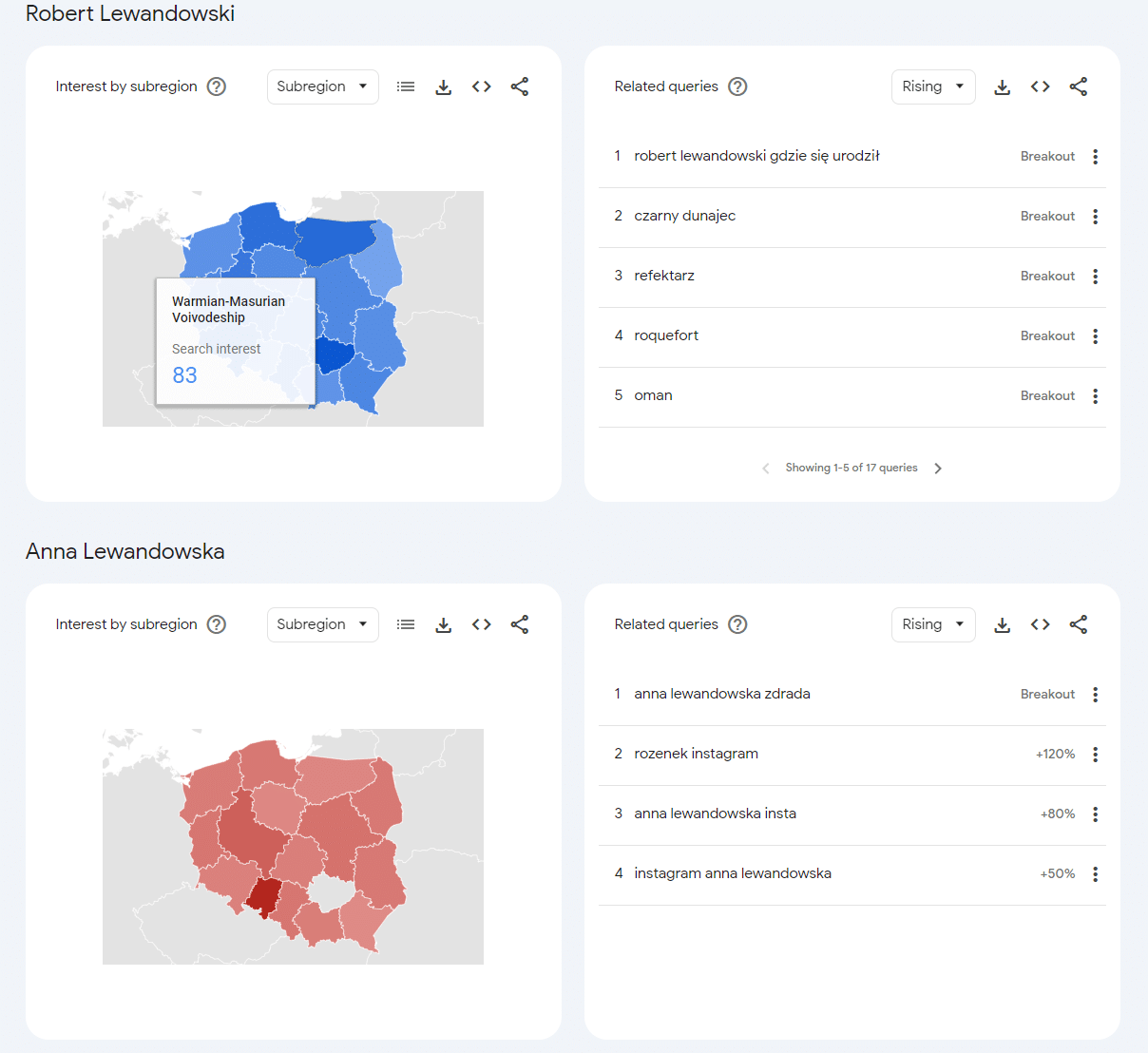Switch Anna Lewandowska subregion map to list view
Image resolution: width=1148 pixels, height=1053 pixels.
(406, 624)
